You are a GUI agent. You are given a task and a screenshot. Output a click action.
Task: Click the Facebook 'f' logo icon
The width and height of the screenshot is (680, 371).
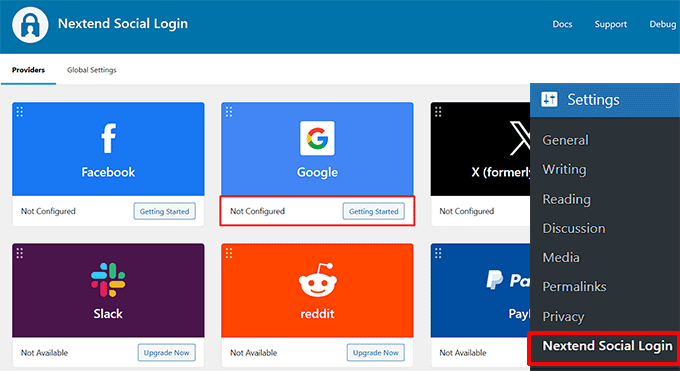tap(108, 138)
